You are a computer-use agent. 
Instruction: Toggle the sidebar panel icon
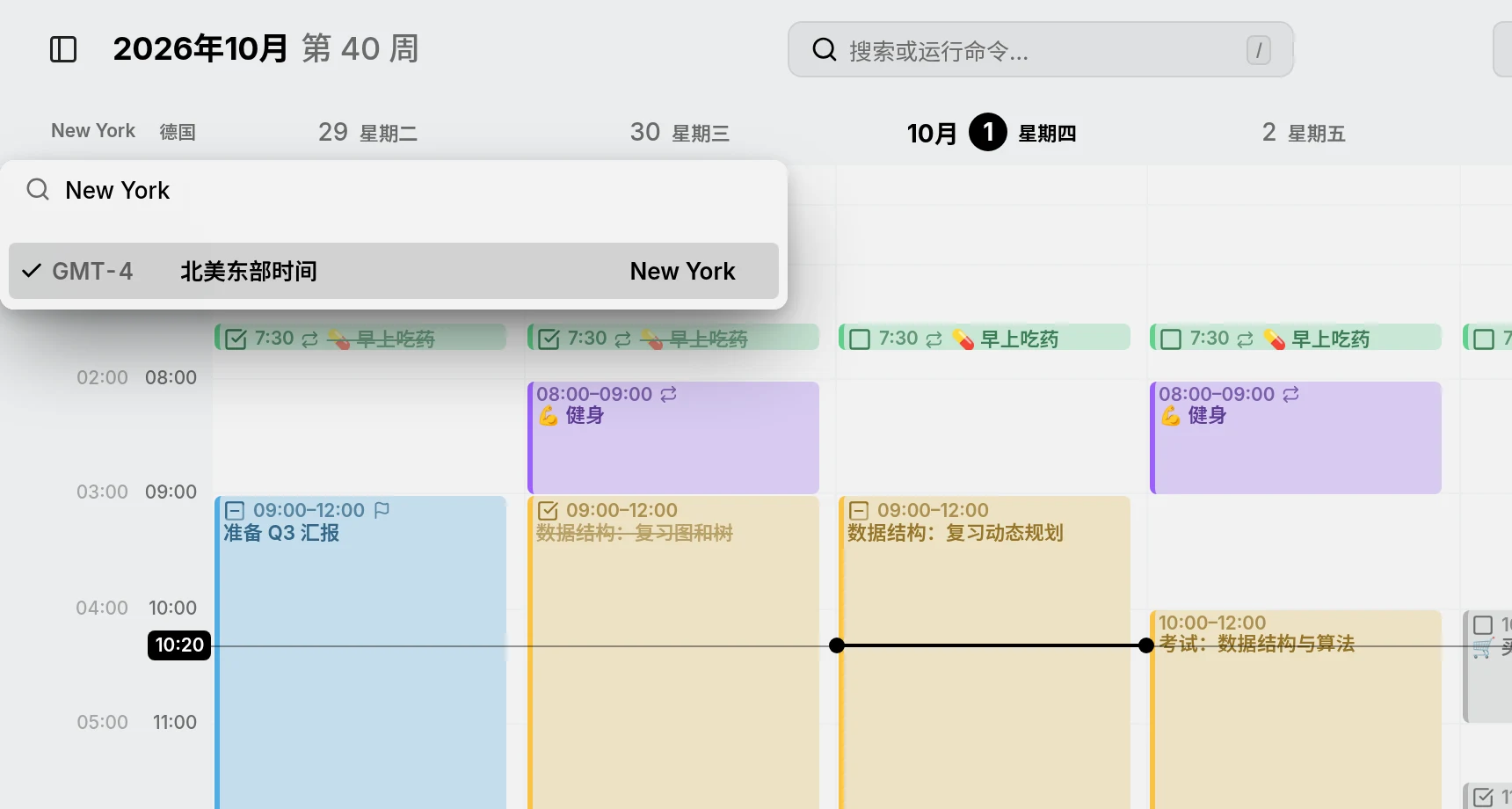(63, 49)
